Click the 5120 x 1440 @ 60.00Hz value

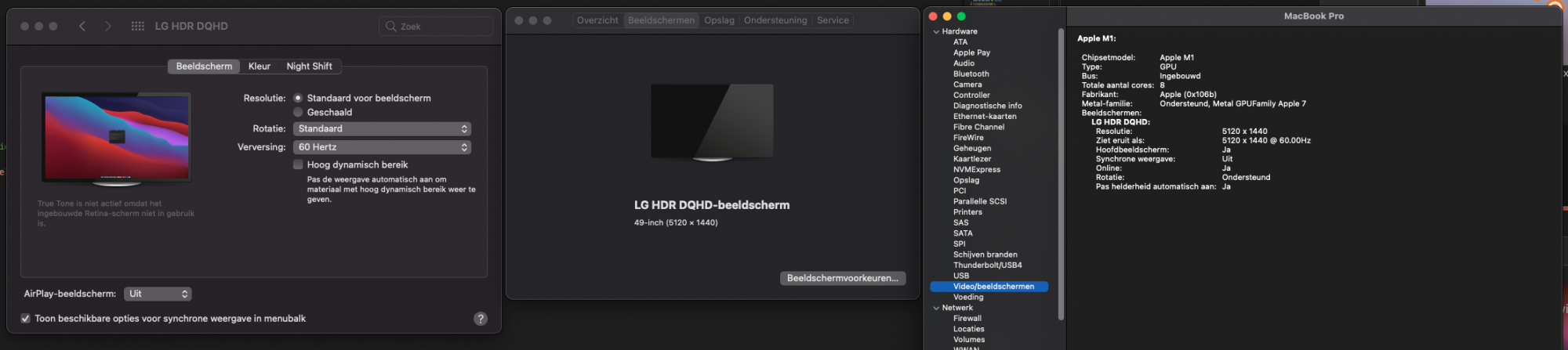coord(1266,141)
